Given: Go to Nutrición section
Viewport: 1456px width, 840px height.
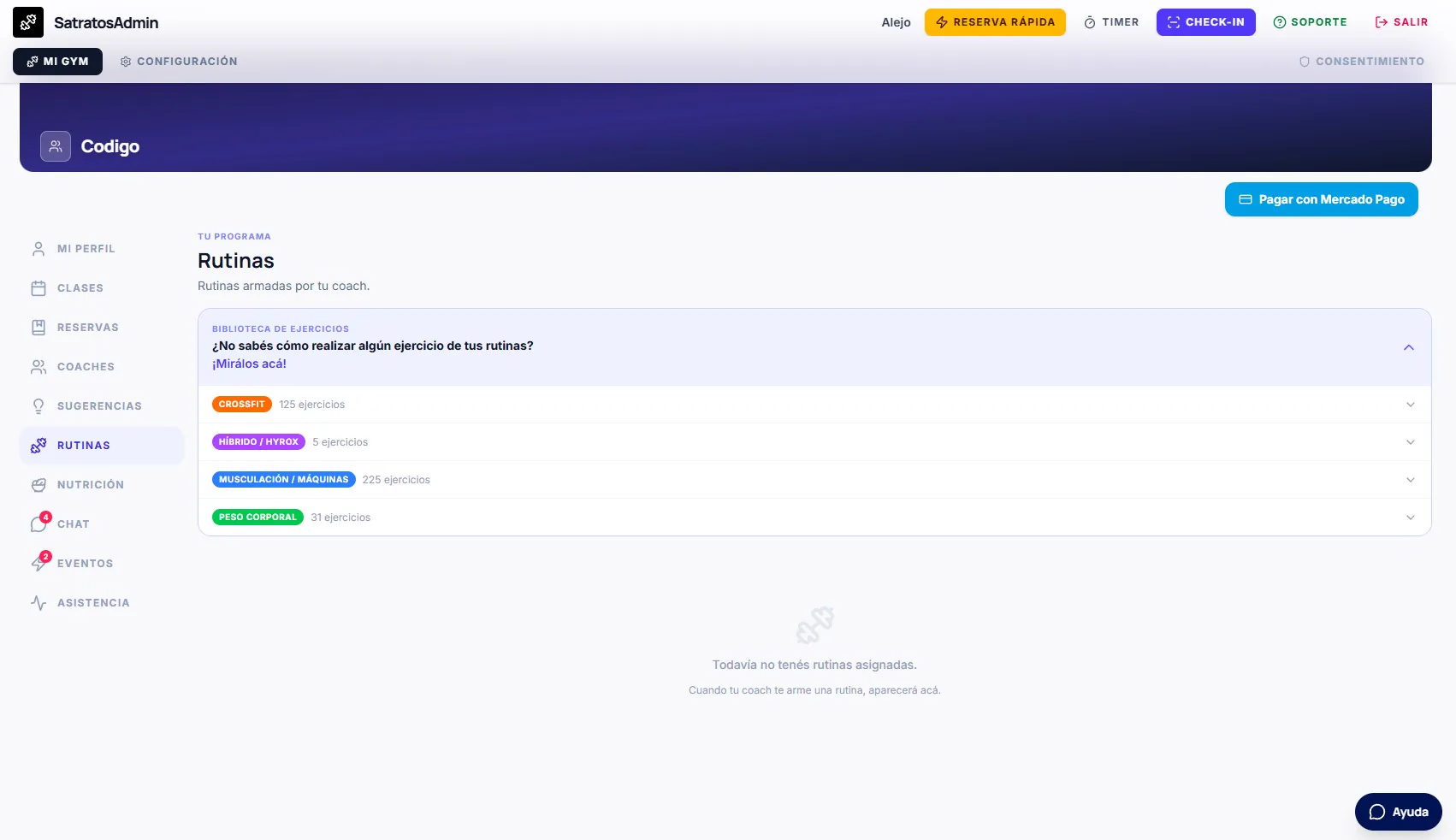Looking at the screenshot, I should point(102,485).
